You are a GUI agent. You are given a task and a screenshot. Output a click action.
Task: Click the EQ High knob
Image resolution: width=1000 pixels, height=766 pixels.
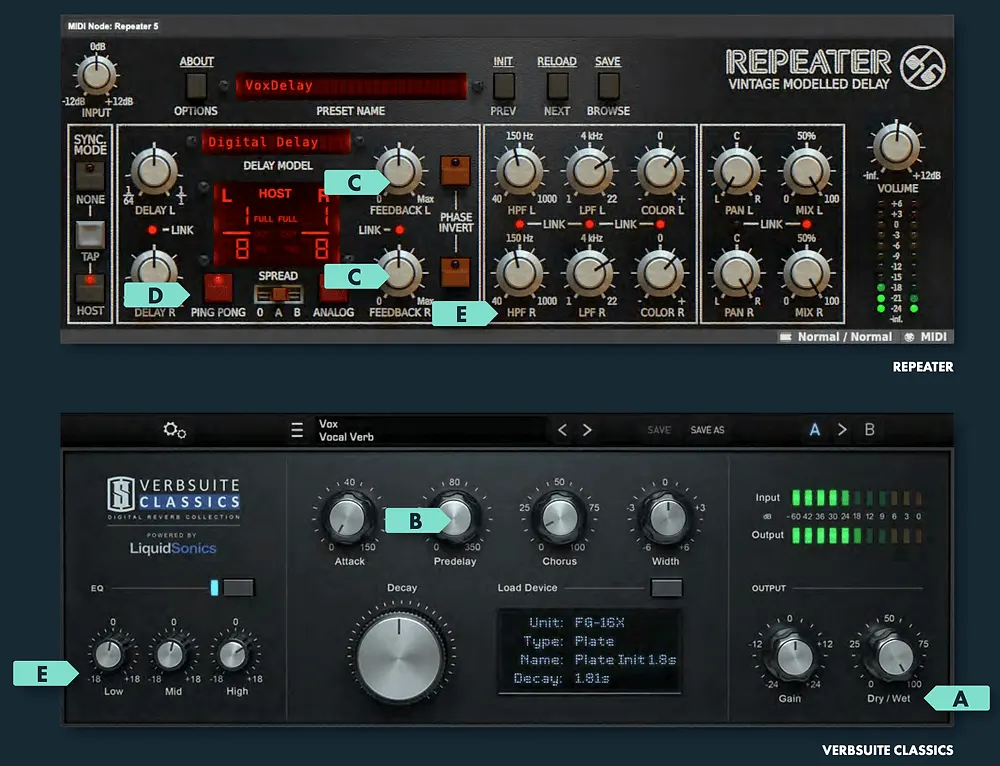234,654
